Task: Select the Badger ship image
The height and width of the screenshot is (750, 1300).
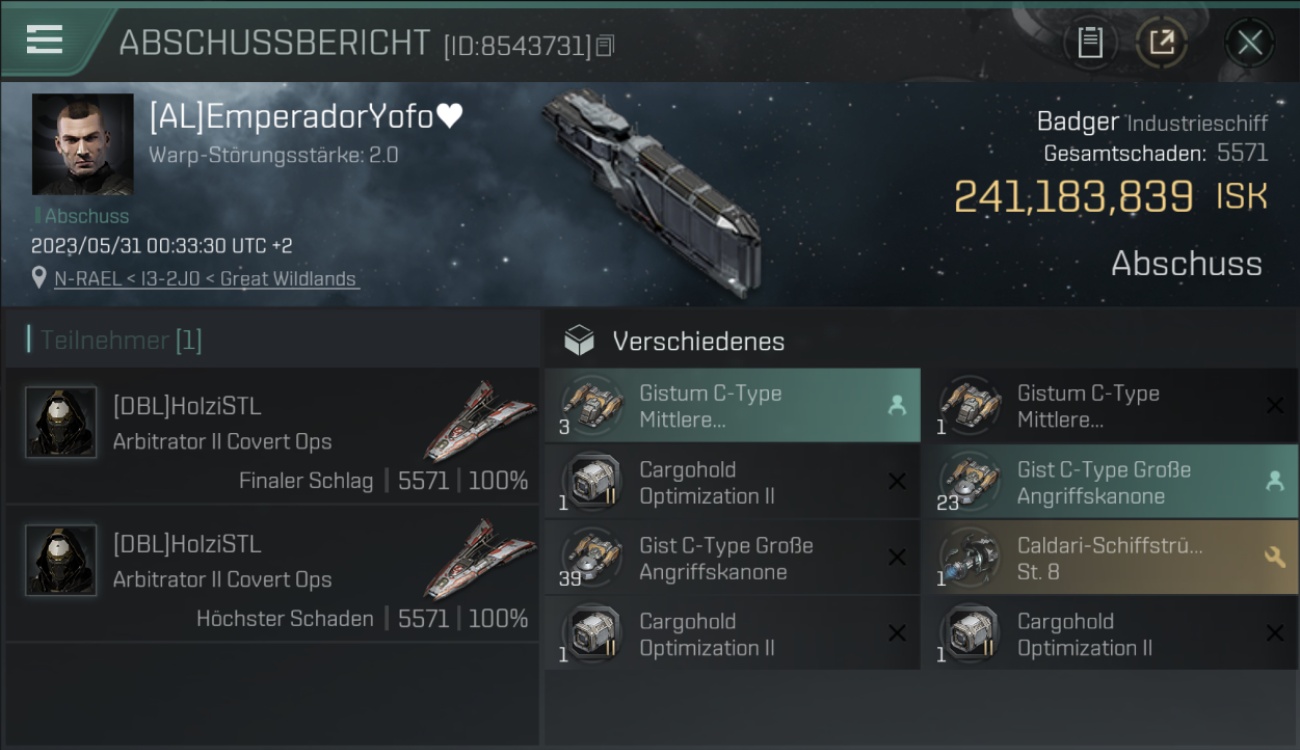Action: (x=652, y=180)
